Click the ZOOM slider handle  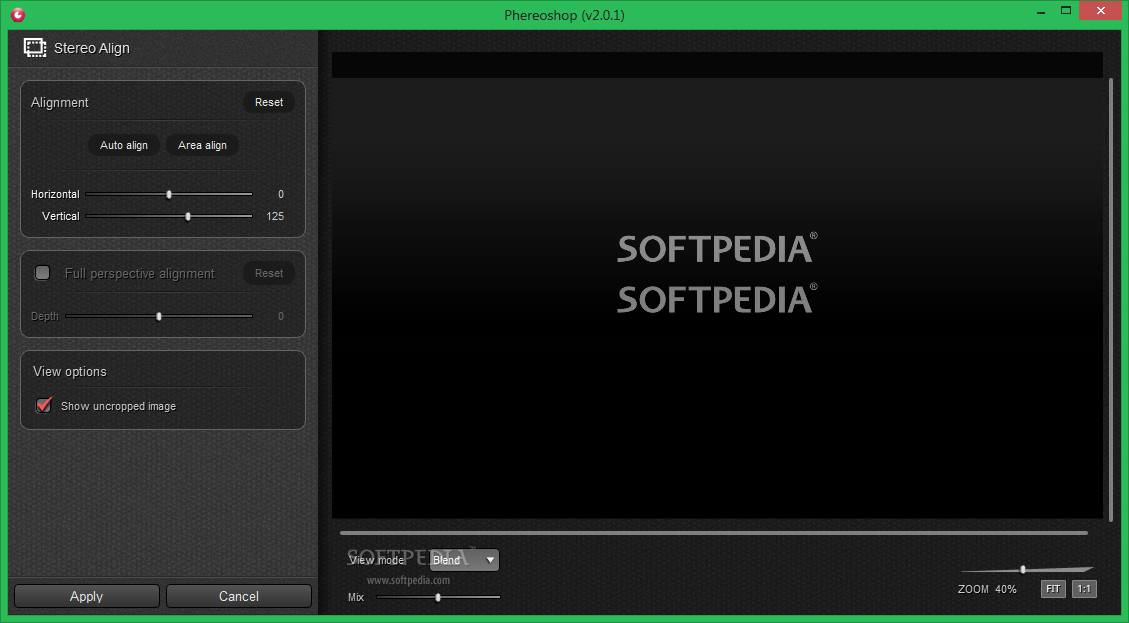tap(1022, 570)
